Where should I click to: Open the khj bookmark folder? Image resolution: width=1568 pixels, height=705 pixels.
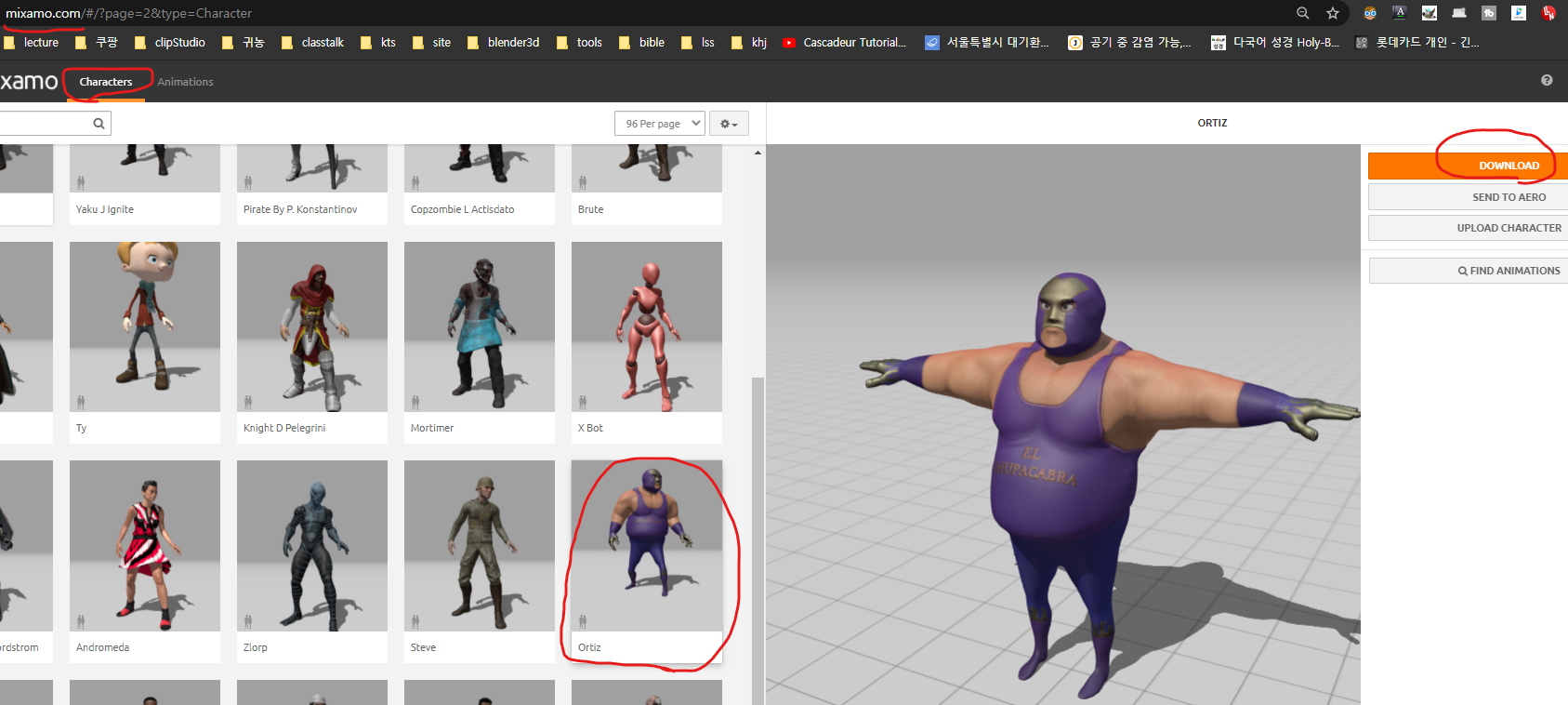tap(749, 43)
